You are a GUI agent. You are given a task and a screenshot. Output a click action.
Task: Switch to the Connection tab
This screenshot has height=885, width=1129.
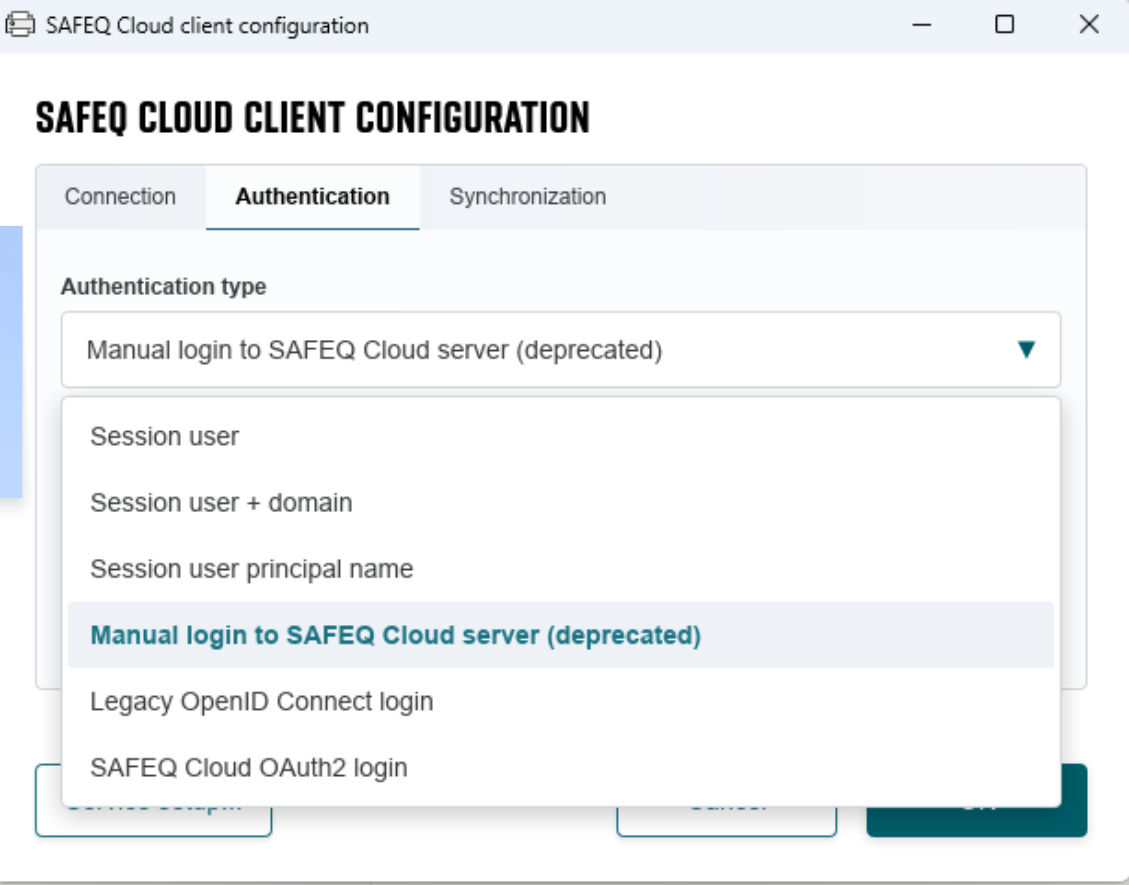[x=120, y=197]
